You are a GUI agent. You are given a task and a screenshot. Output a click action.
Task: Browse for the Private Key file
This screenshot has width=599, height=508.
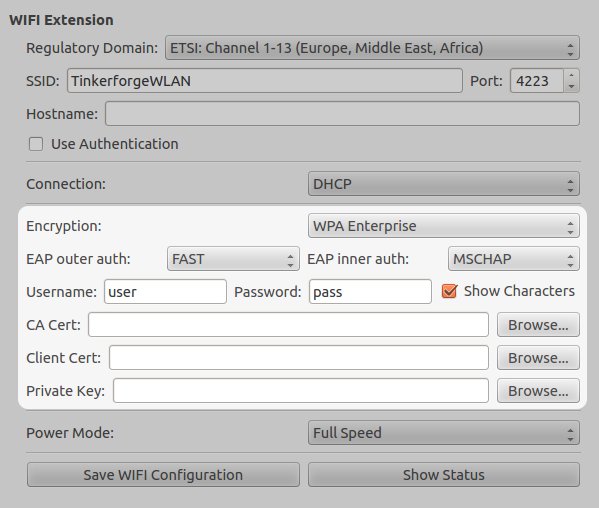point(538,390)
